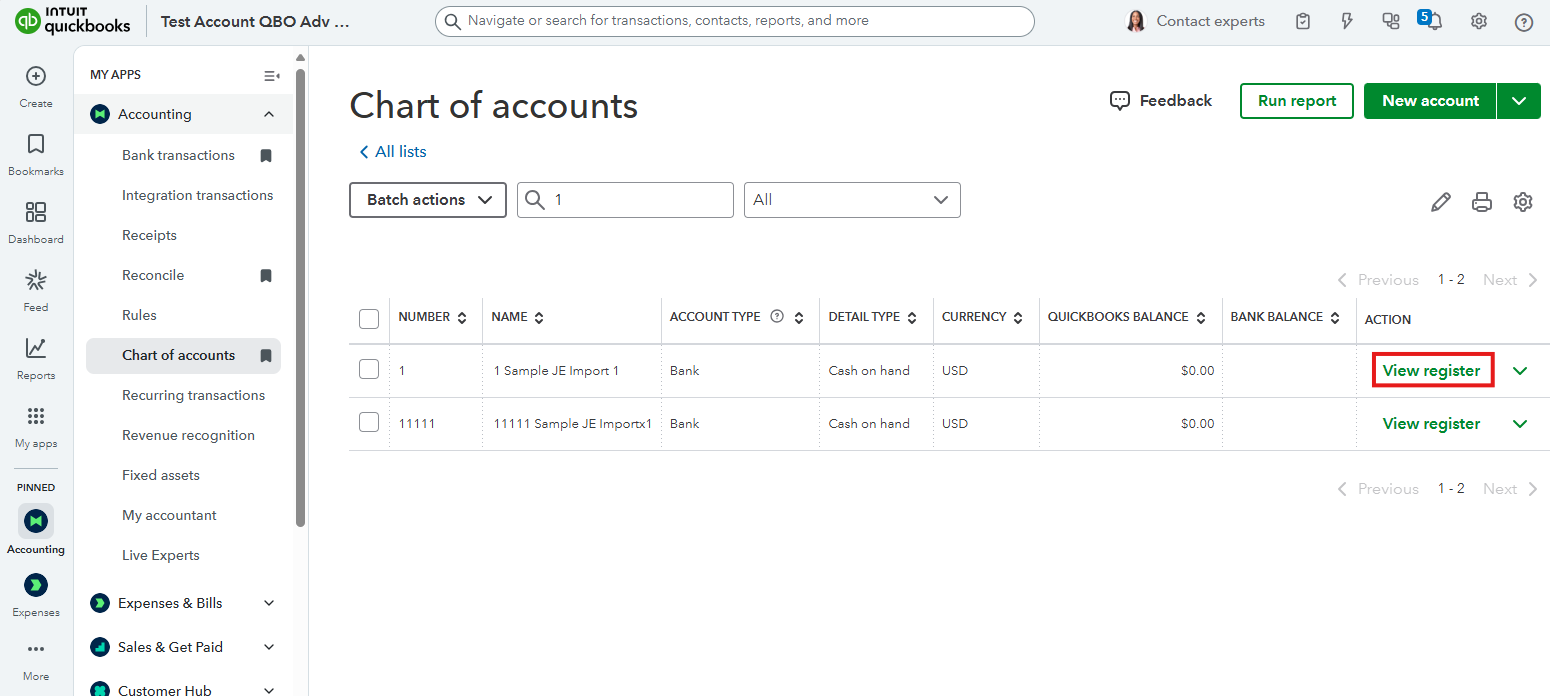Select Reconcile in Accounting menu
The height and width of the screenshot is (696, 1550).
click(x=153, y=275)
